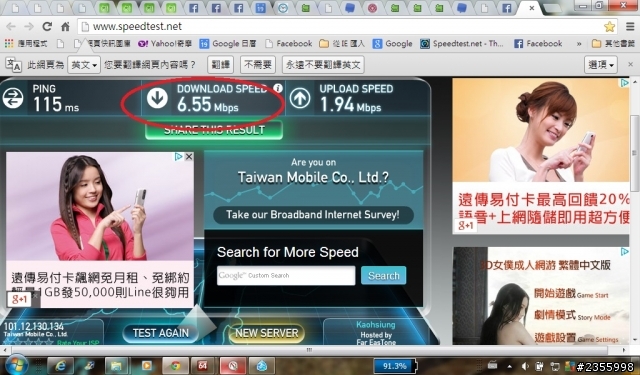640x375 pixels.
Task: Open the 英文 language dropdown
Action: [x=84, y=65]
